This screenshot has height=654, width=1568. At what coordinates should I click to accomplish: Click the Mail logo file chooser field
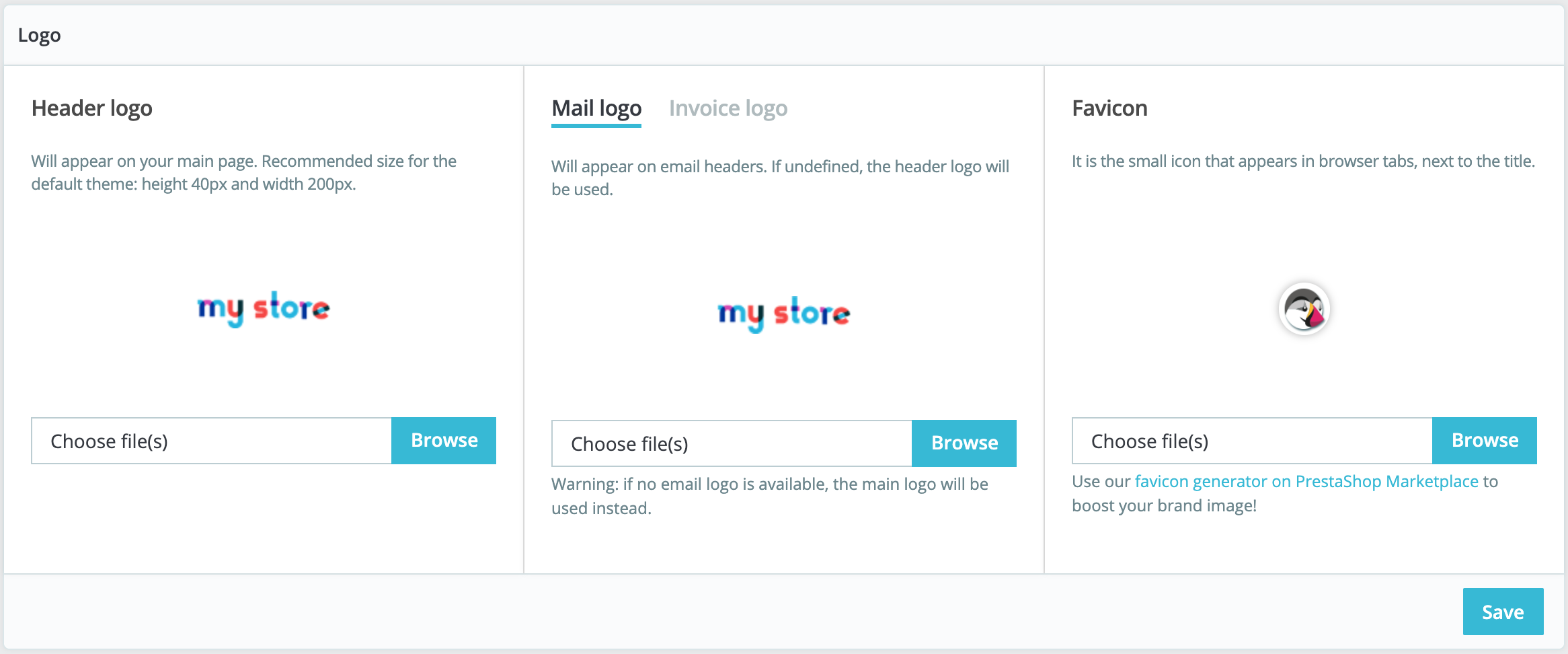tap(732, 444)
